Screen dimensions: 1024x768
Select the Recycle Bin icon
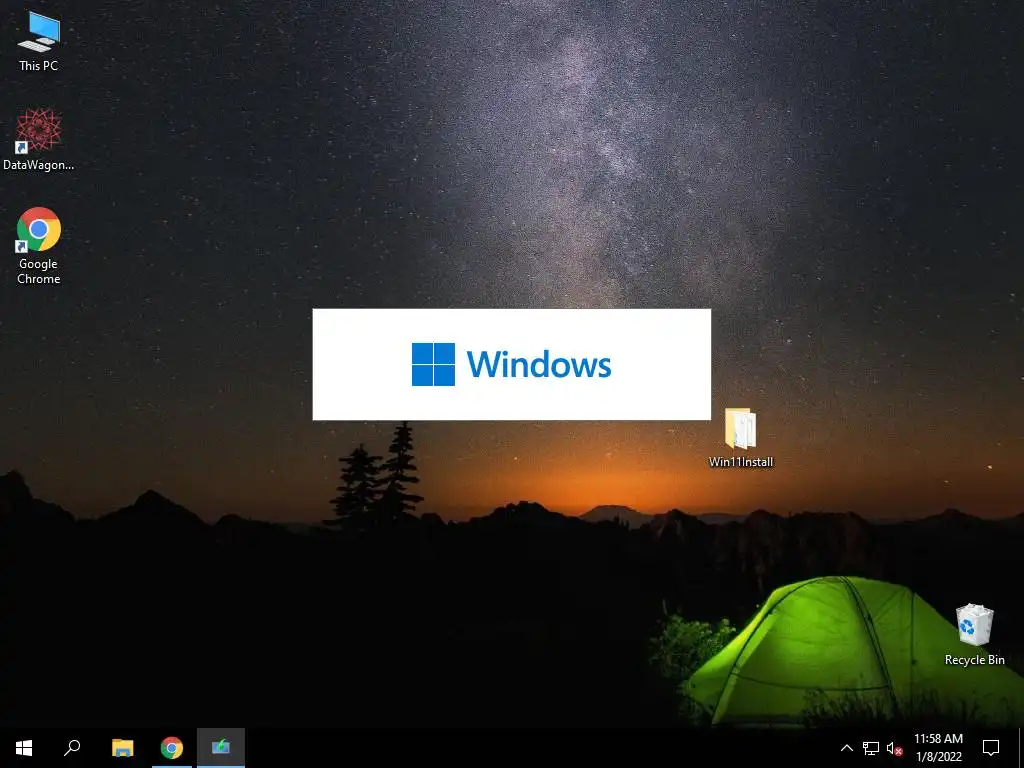[974, 634]
